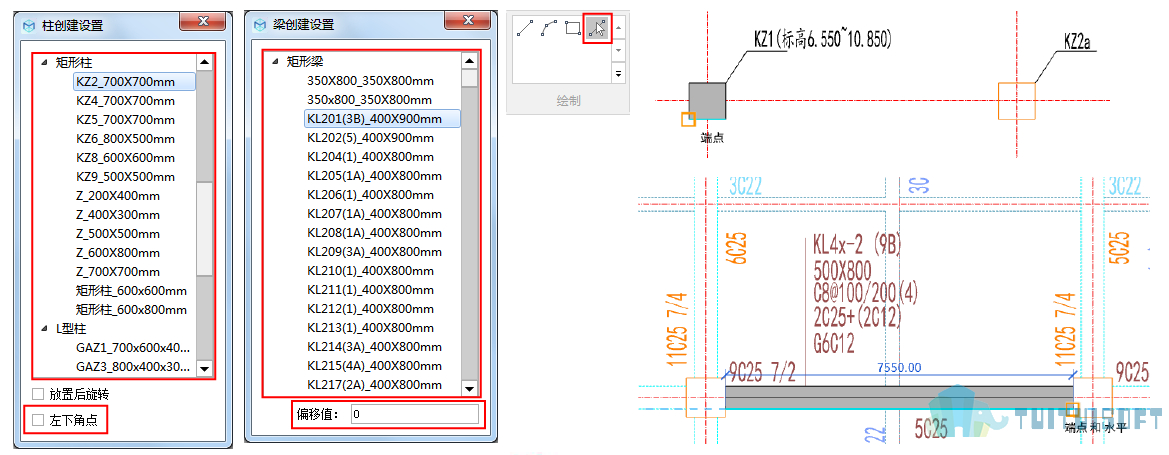Select KL210(1)_400X800mm beam type
1169x455 pixels.
370,271
